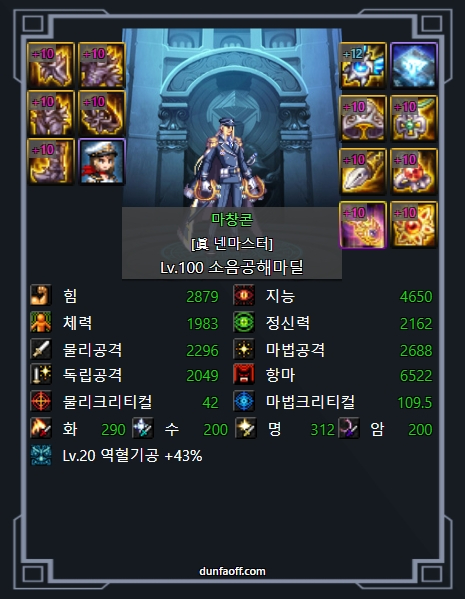Click the captain girl creature portrait

click(x=102, y=162)
